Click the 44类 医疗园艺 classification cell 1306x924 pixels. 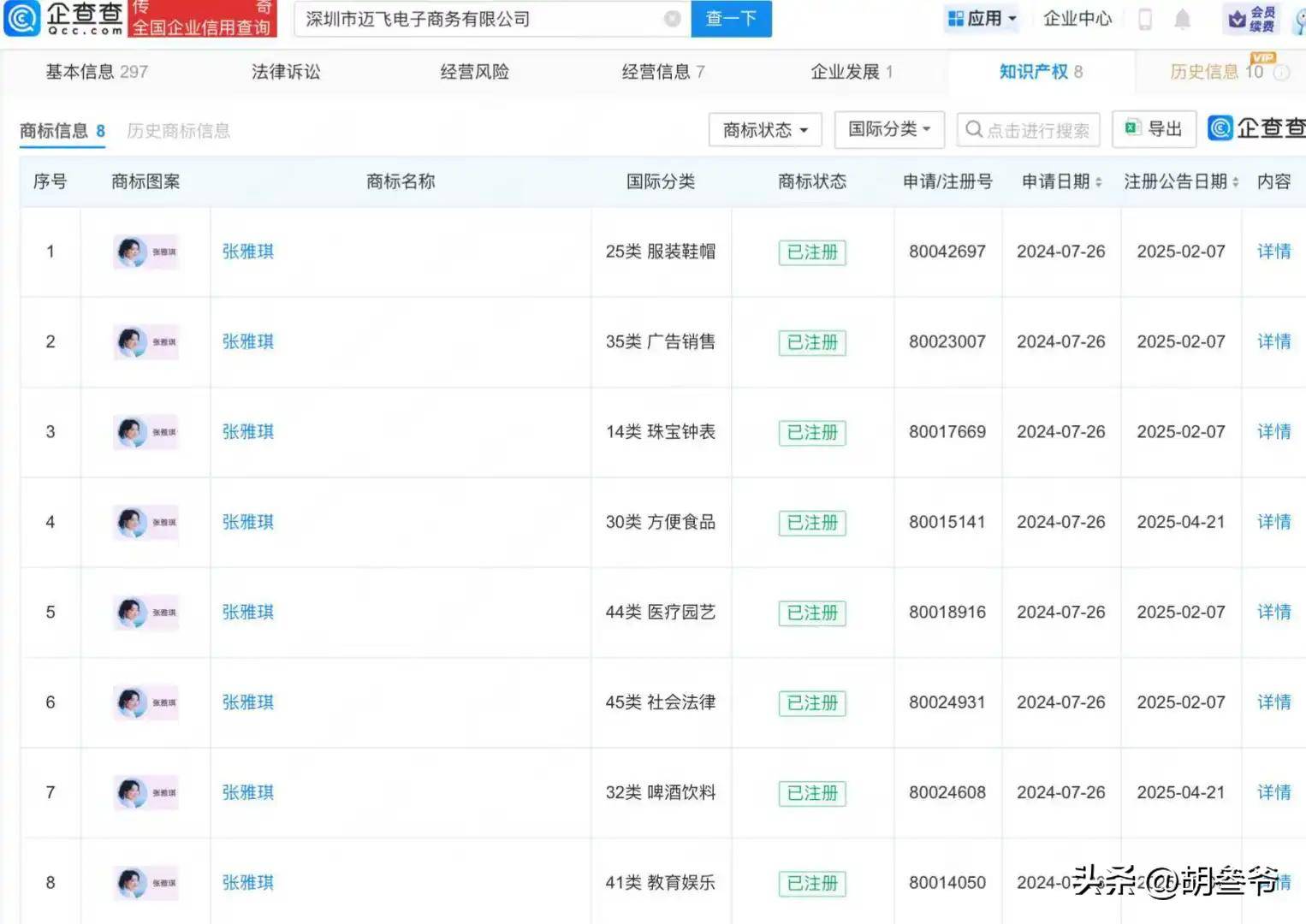pyautogui.click(x=661, y=613)
